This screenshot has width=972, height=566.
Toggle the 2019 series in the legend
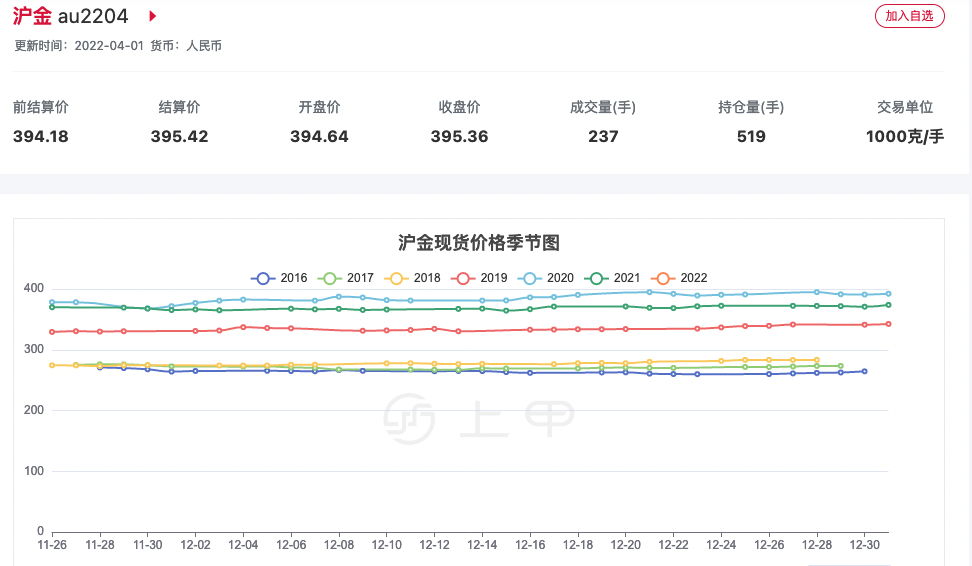479,278
